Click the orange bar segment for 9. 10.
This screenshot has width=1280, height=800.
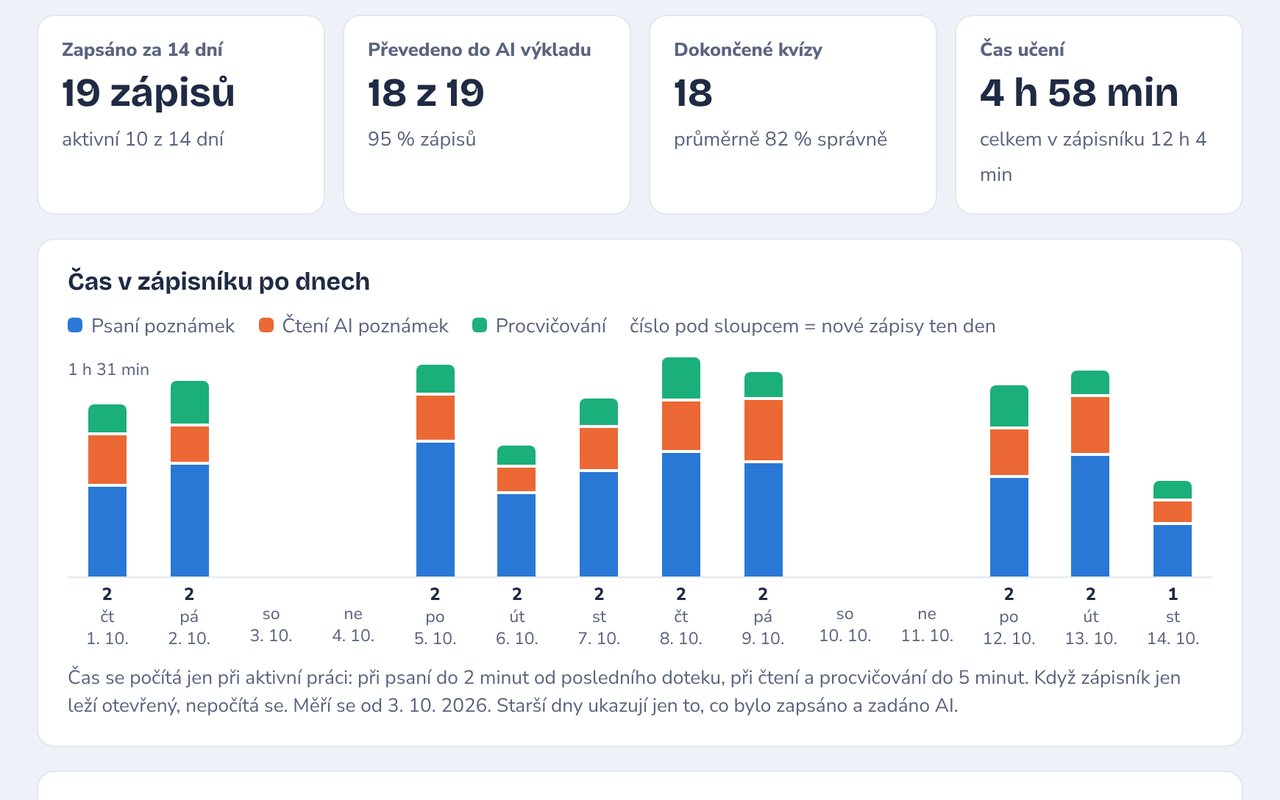click(763, 430)
